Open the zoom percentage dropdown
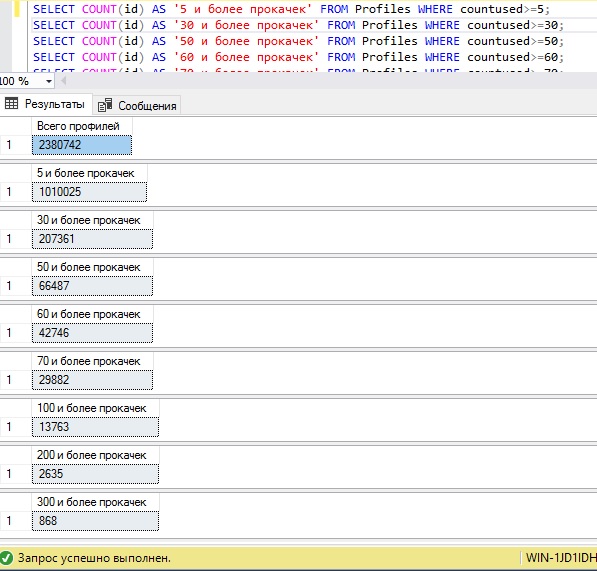Image resolution: width=597 pixels, height=571 pixels. [49, 81]
